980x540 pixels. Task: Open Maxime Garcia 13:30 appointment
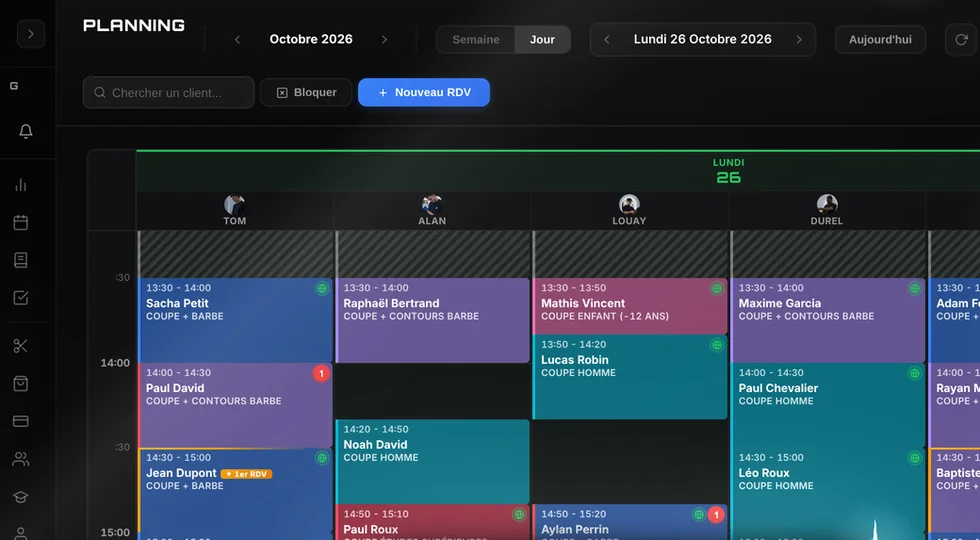(828, 320)
